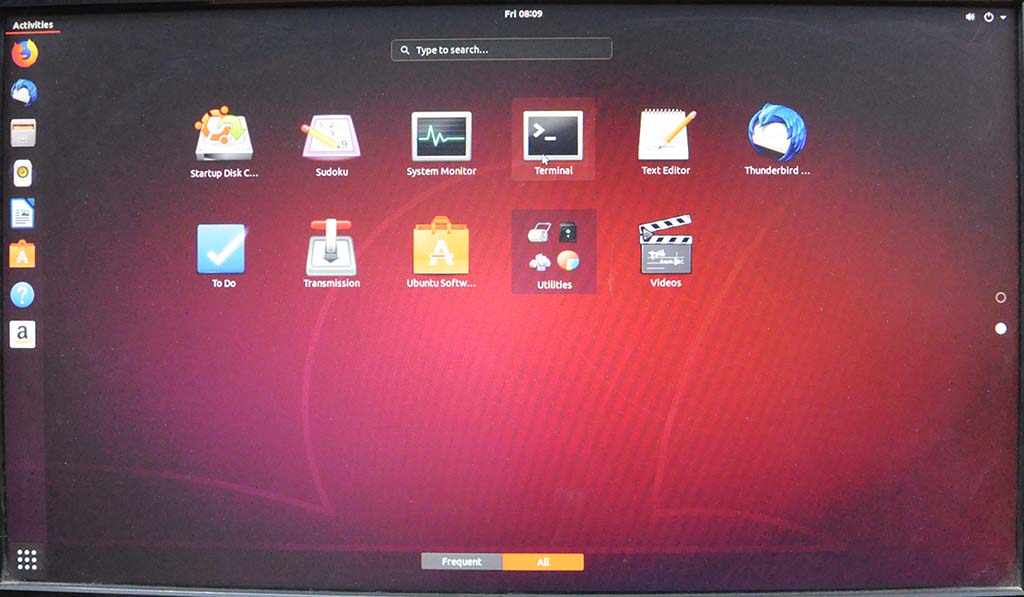Launch Rhythmbox music player from the dock
1024x597 pixels.
pos(23,173)
